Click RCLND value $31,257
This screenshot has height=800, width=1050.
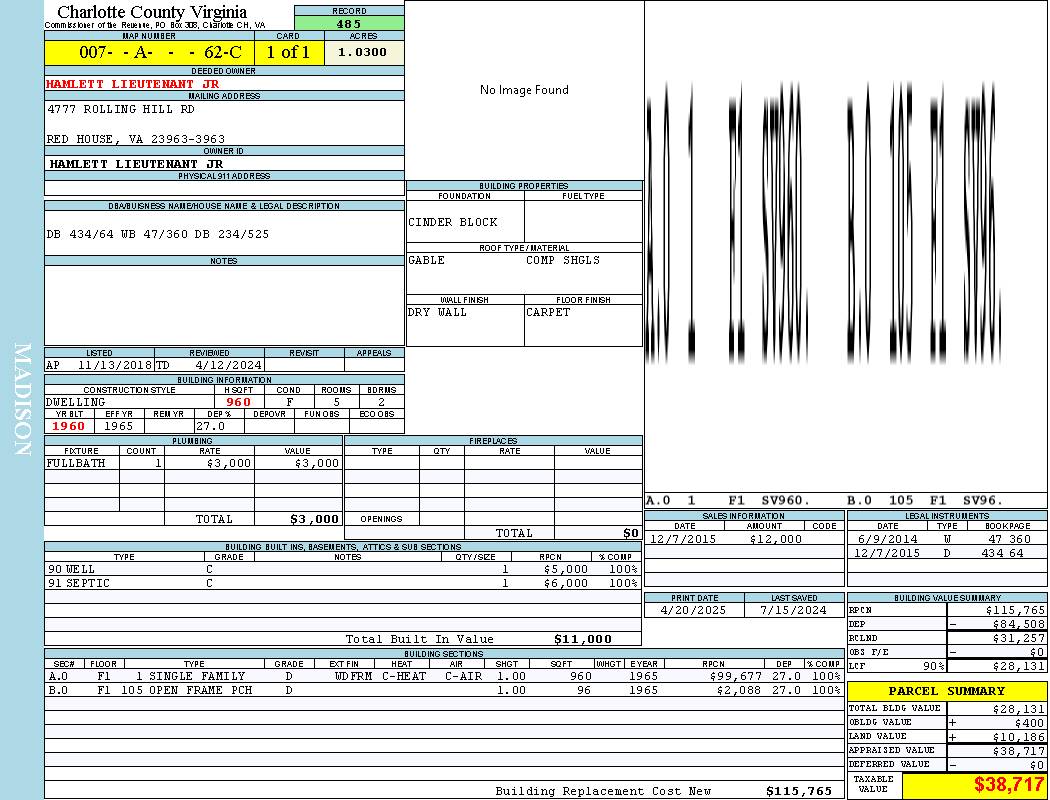coord(1019,638)
